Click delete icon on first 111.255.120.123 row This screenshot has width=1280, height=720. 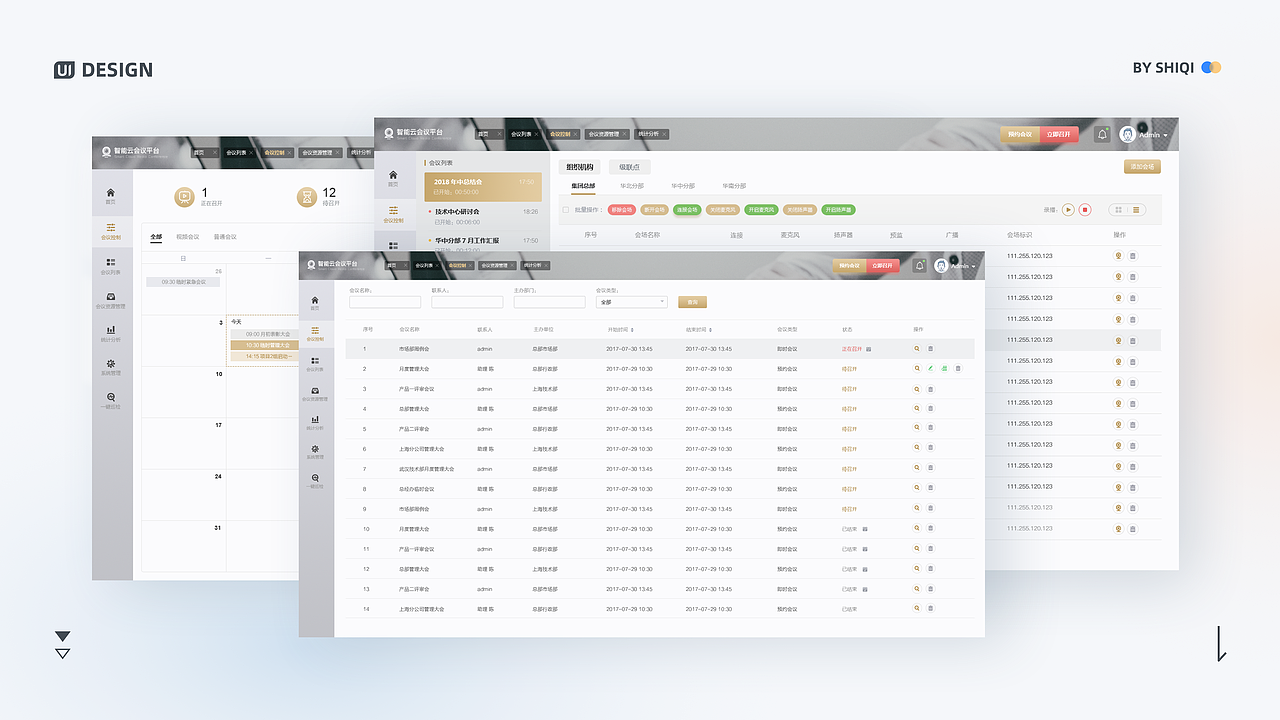[1133, 256]
